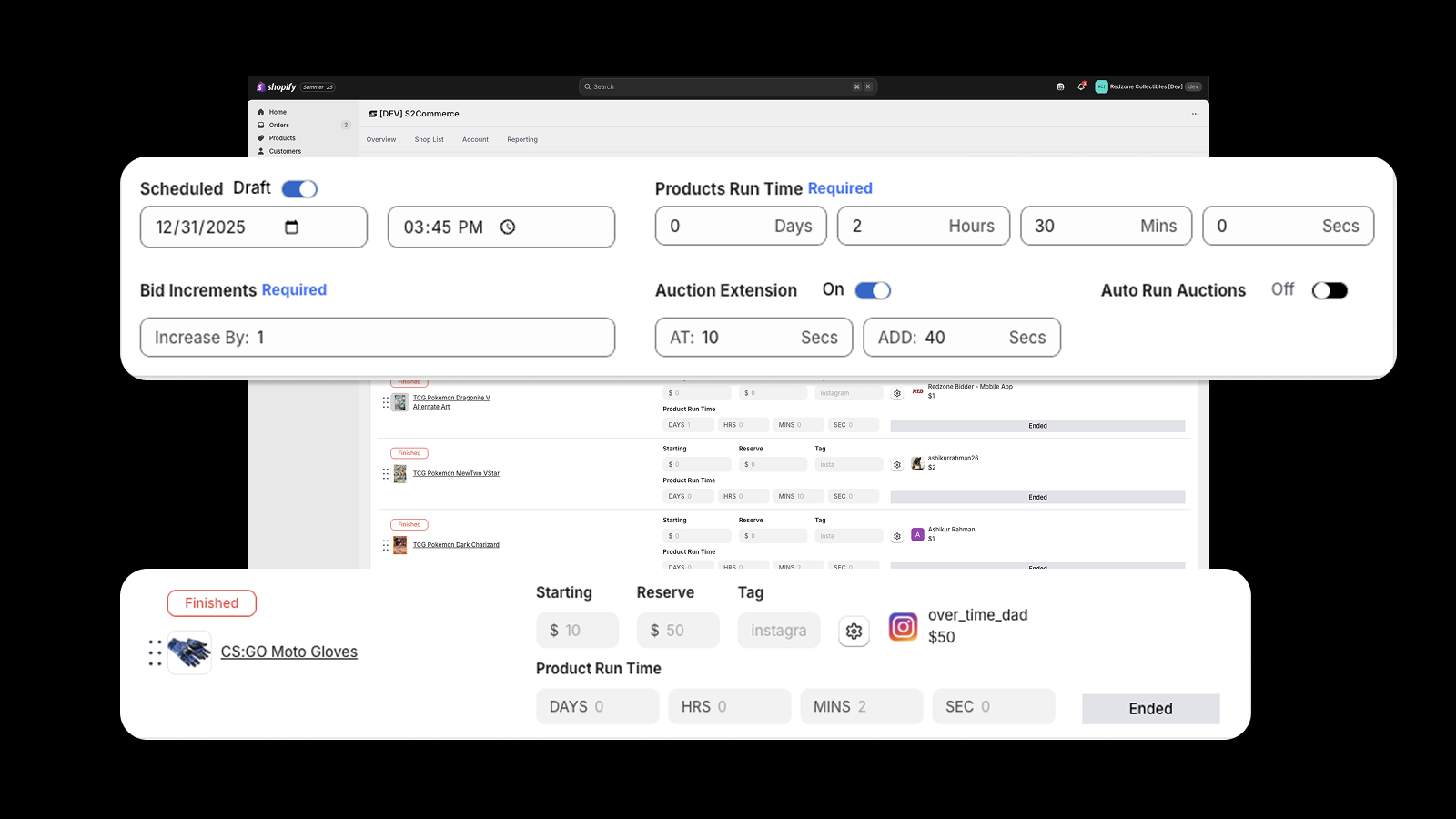The width and height of the screenshot is (1456, 819).
Task: Disable Auction Extension
Action: 872,289
